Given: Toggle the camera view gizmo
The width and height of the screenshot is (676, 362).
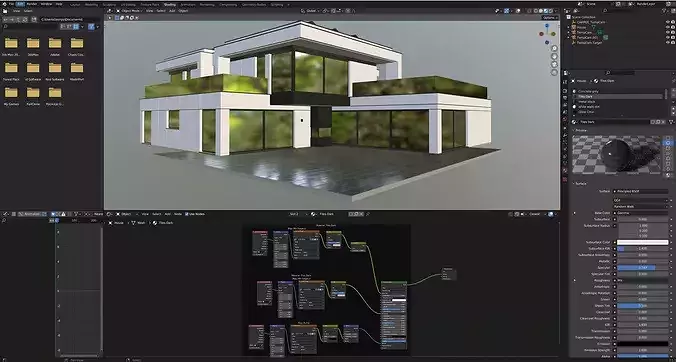Looking at the screenshot, I should pos(554,64).
